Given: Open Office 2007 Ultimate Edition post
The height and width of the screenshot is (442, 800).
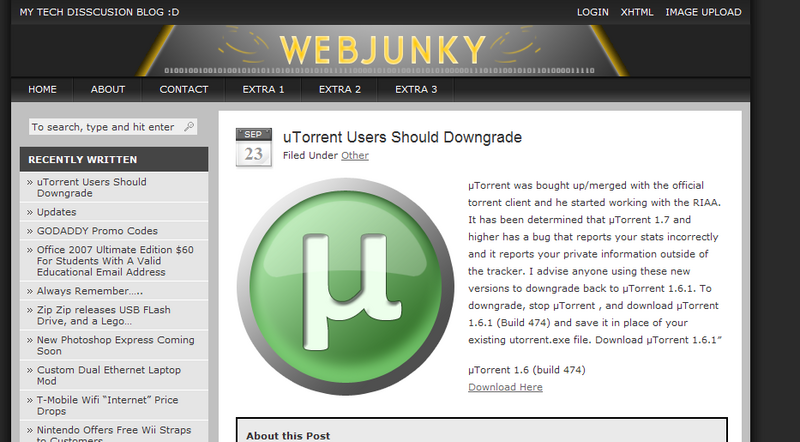Looking at the screenshot, I should coord(115,261).
